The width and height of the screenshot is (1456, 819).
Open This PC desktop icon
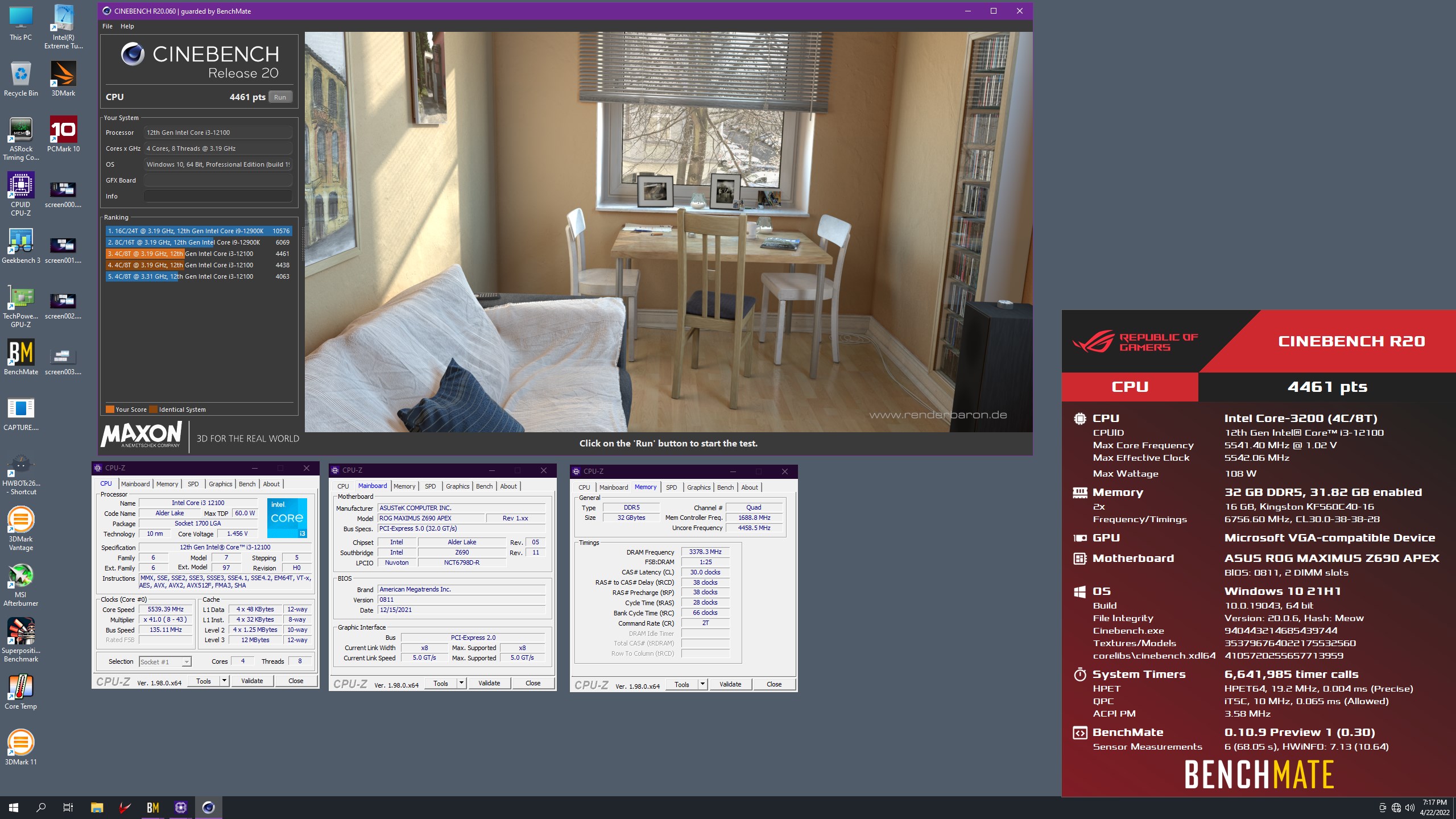pyautogui.click(x=21, y=23)
